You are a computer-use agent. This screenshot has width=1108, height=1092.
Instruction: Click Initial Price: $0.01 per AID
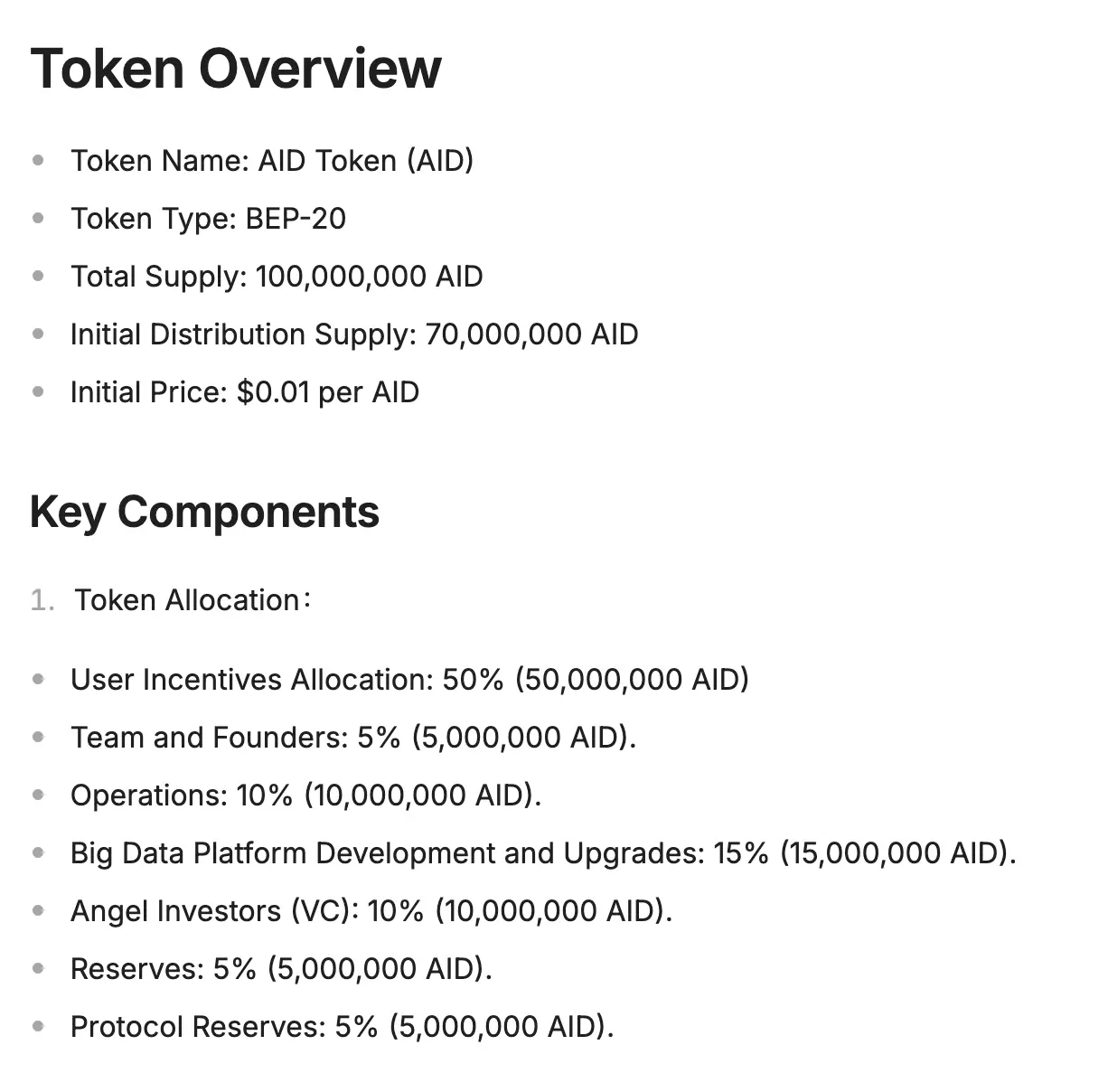245,392
